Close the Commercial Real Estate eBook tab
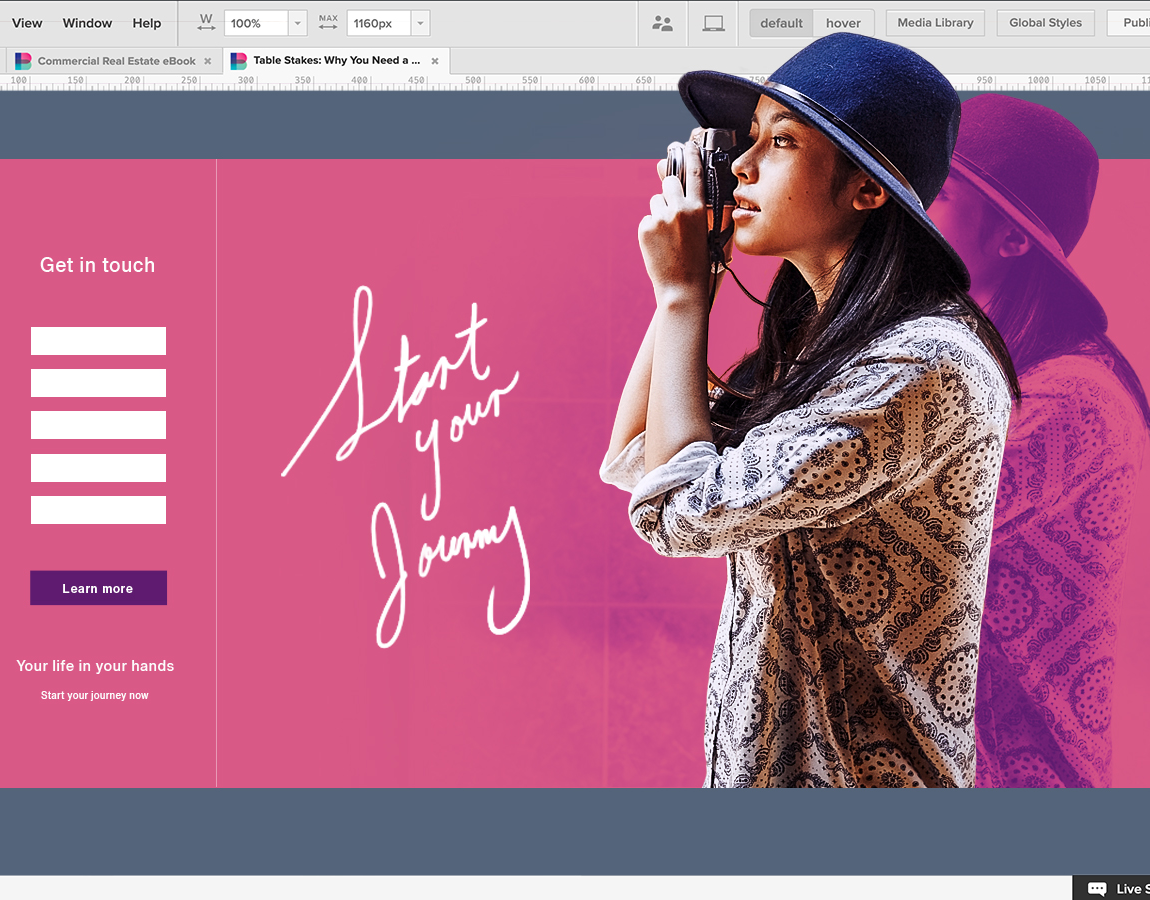The image size is (1150, 900). (x=208, y=61)
